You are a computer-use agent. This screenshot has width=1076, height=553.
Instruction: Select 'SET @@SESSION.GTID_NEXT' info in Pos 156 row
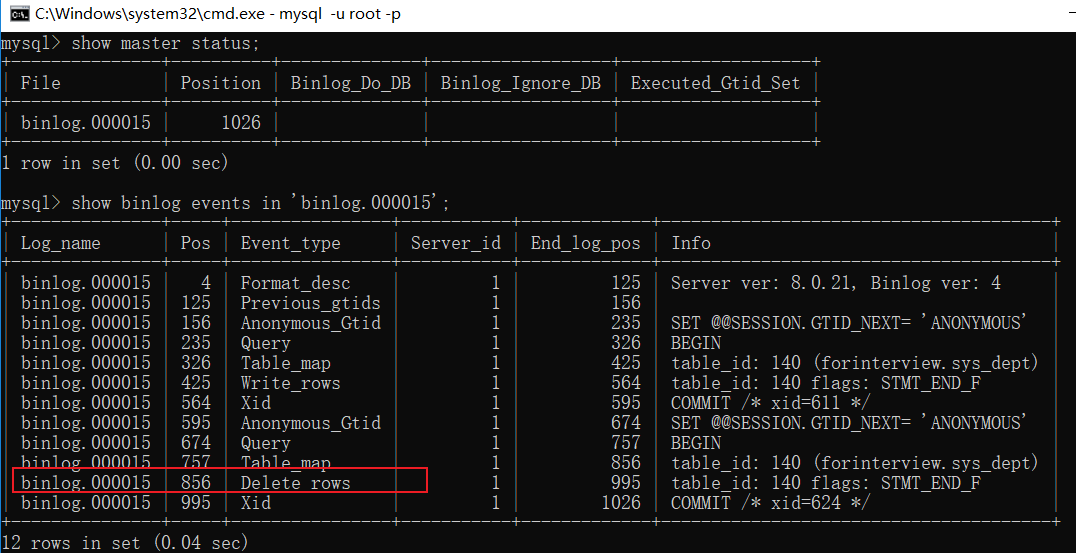[x=786, y=323]
